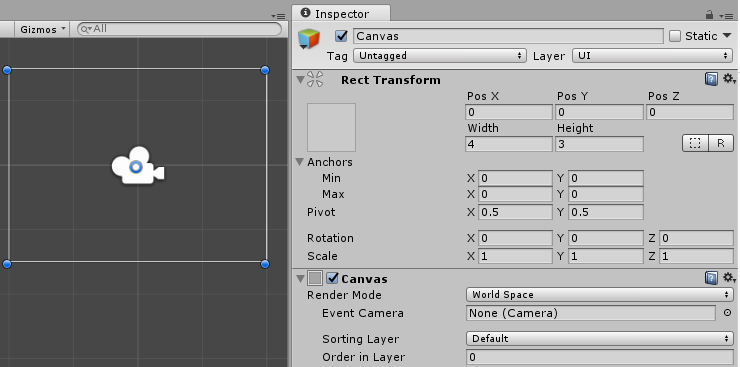
Task: Select the Inspector tab
Action: pyautogui.click(x=341, y=14)
